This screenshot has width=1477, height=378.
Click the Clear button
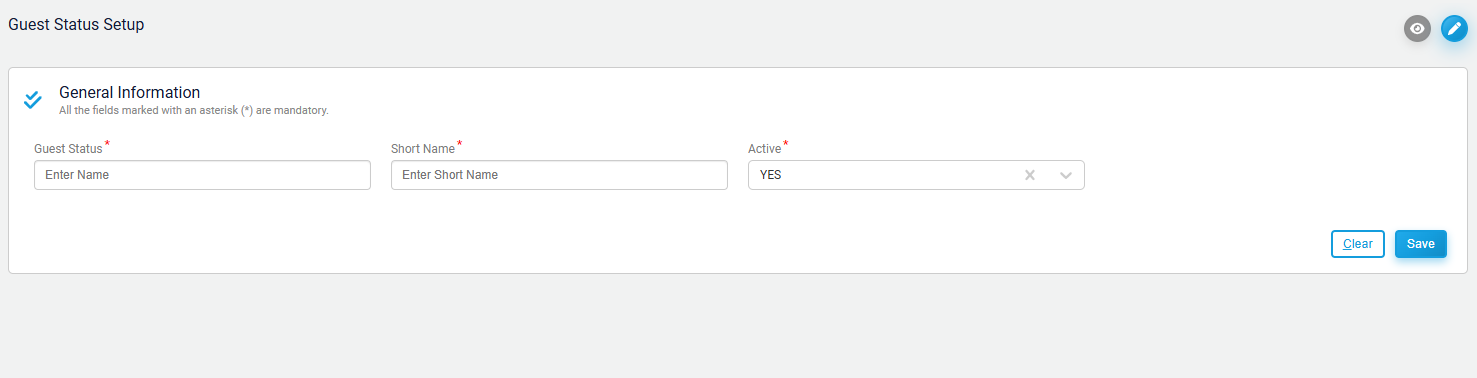pyautogui.click(x=1357, y=244)
